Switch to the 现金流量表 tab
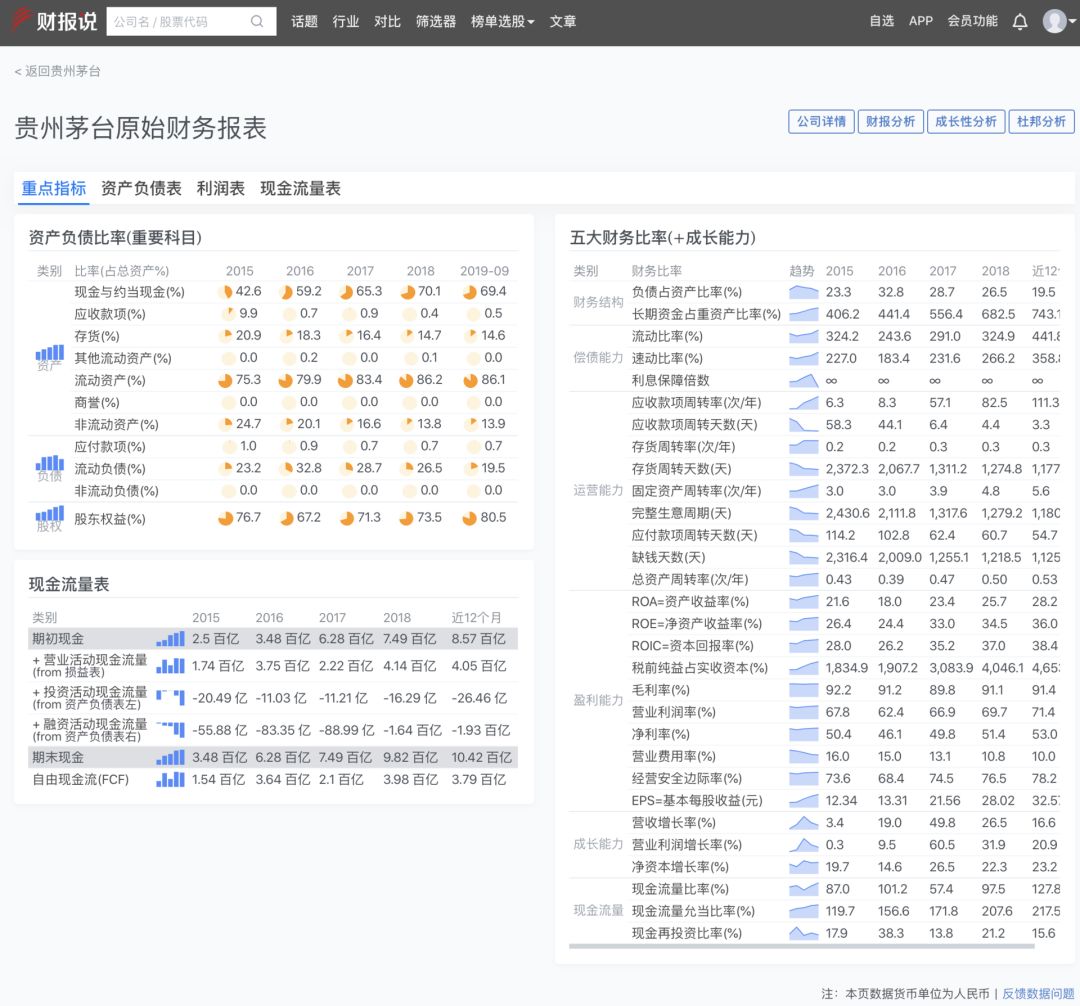 pos(300,188)
